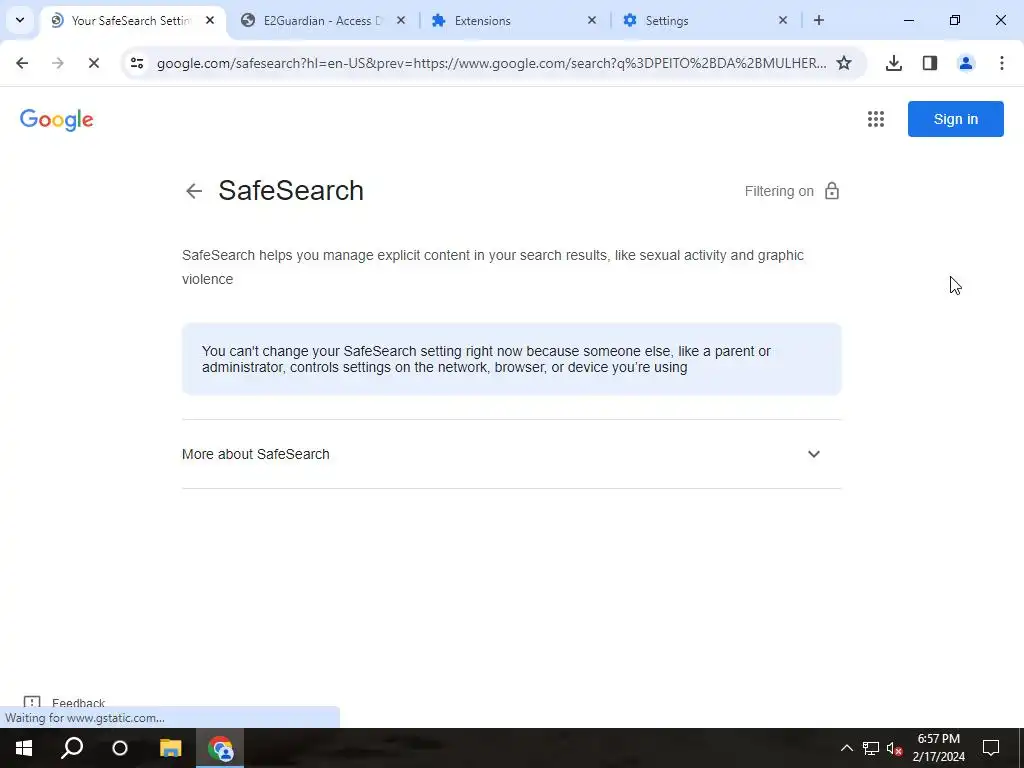1024x768 pixels.
Task: Click the Google logo
Action: pos(57,120)
